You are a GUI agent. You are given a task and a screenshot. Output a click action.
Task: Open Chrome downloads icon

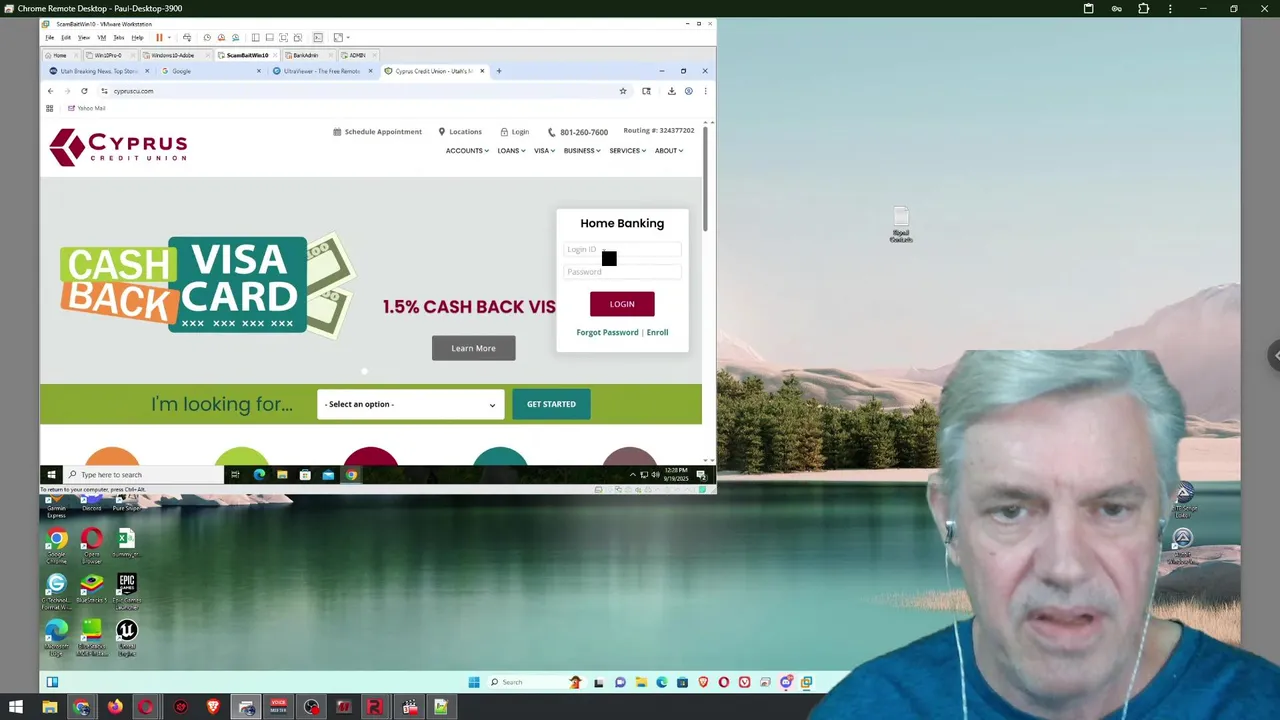671,91
